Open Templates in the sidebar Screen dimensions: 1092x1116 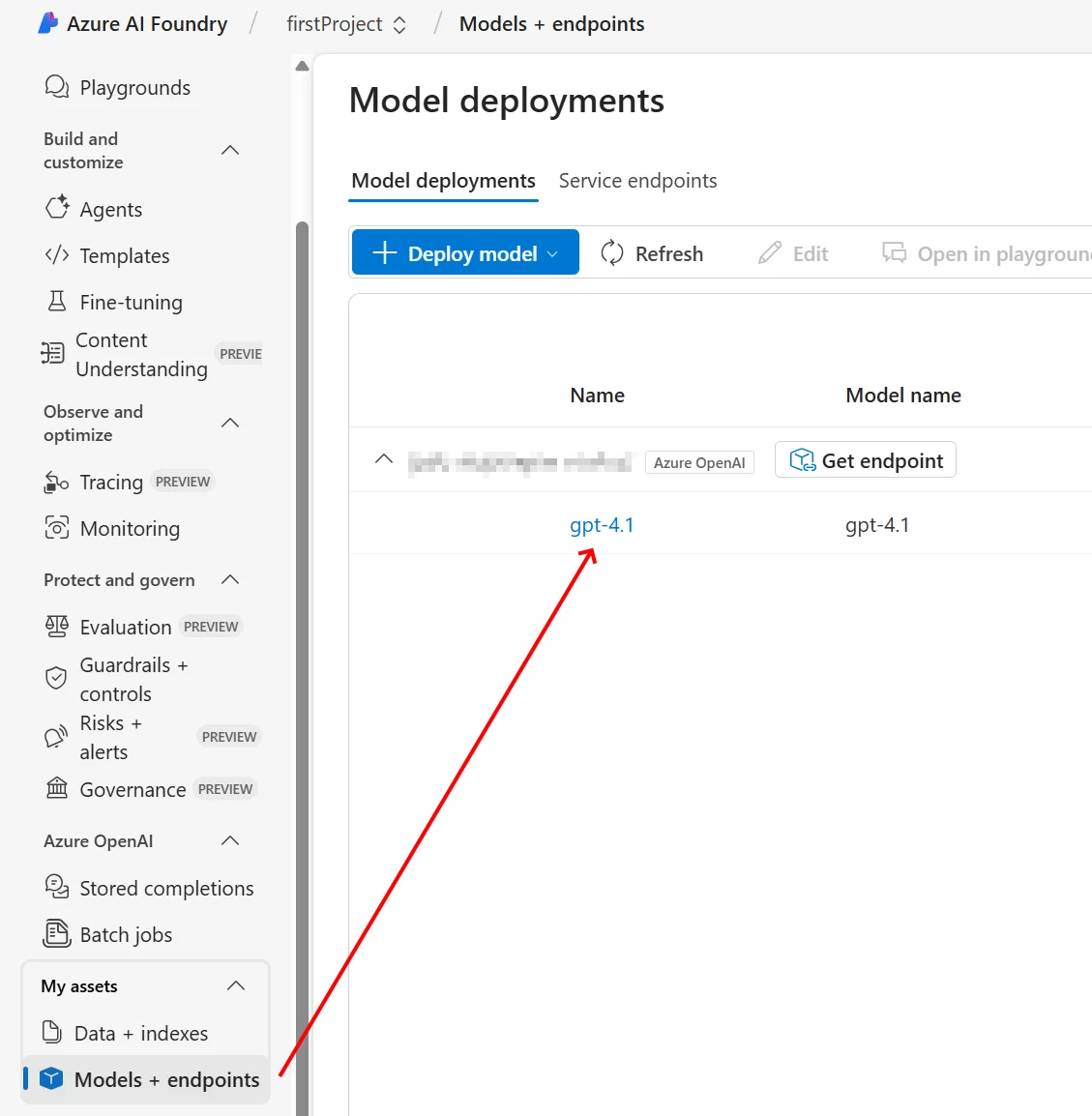[125, 255]
